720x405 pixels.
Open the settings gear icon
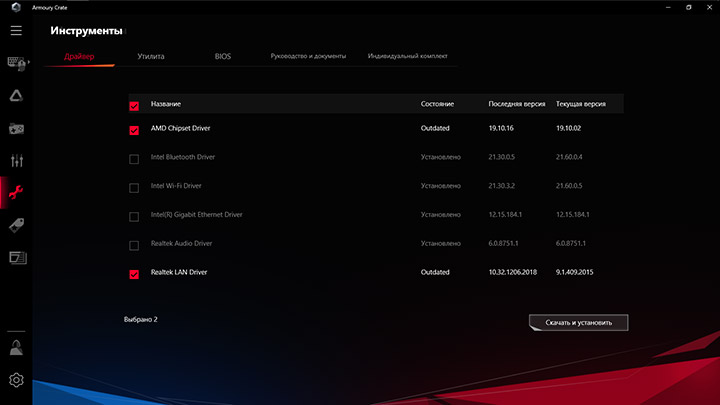(16, 380)
